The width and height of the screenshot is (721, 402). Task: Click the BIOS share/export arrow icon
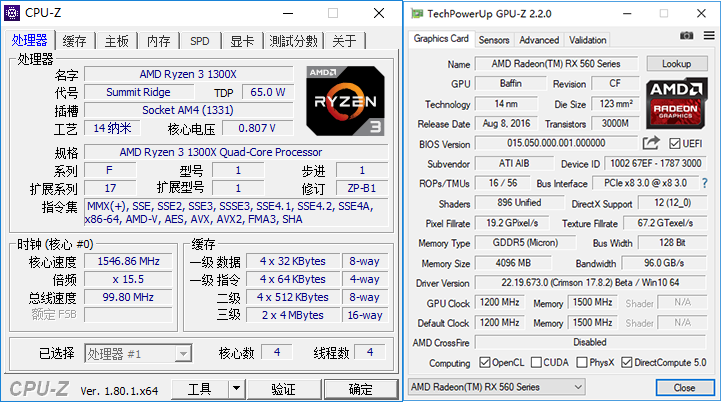click(x=651, y=143)
